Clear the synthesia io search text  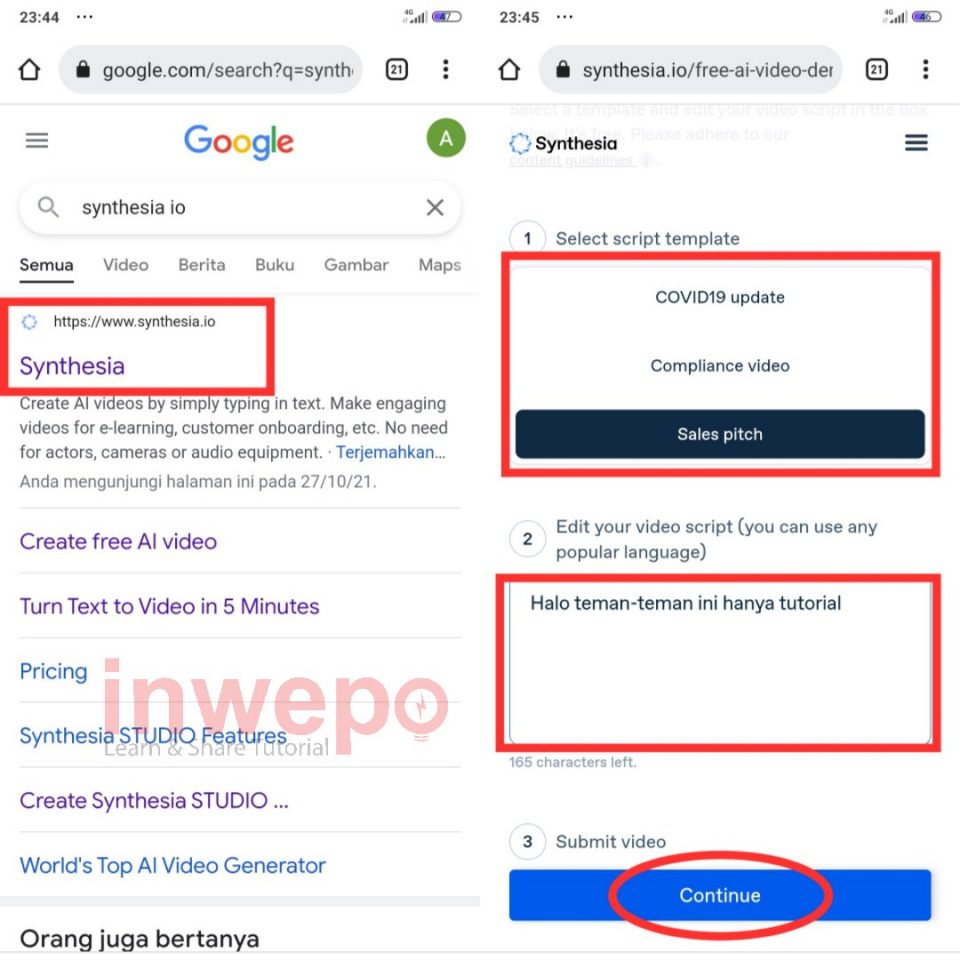[435, 208]
